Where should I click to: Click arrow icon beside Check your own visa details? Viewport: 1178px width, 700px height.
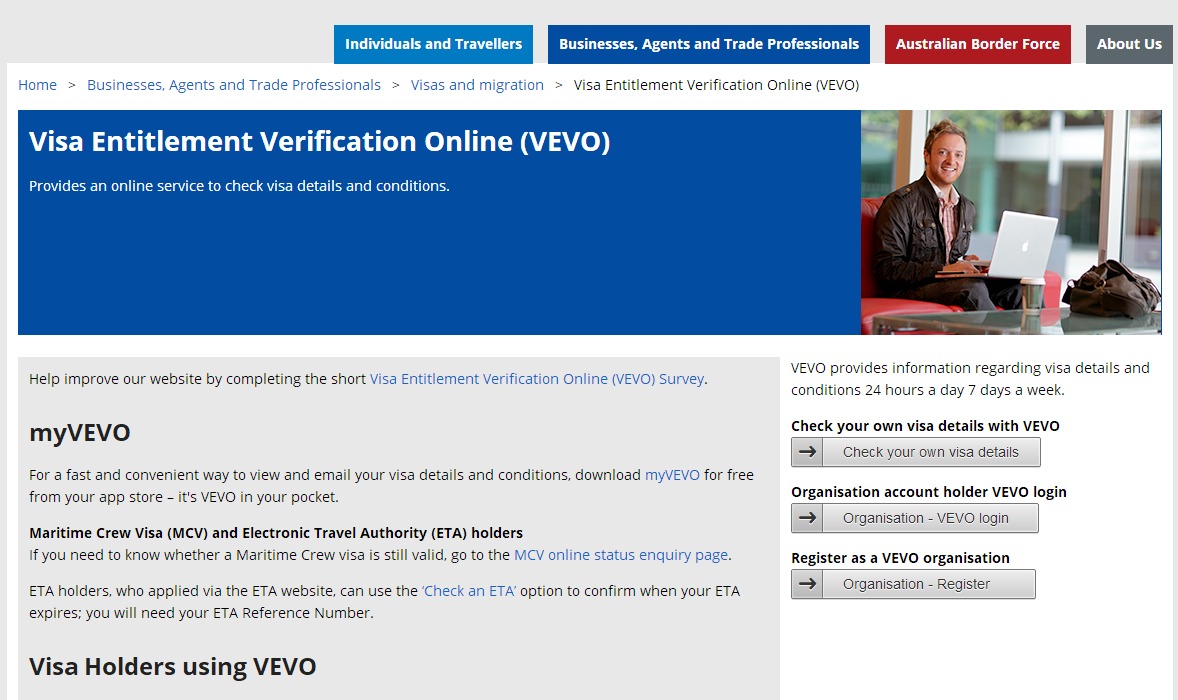807,452
